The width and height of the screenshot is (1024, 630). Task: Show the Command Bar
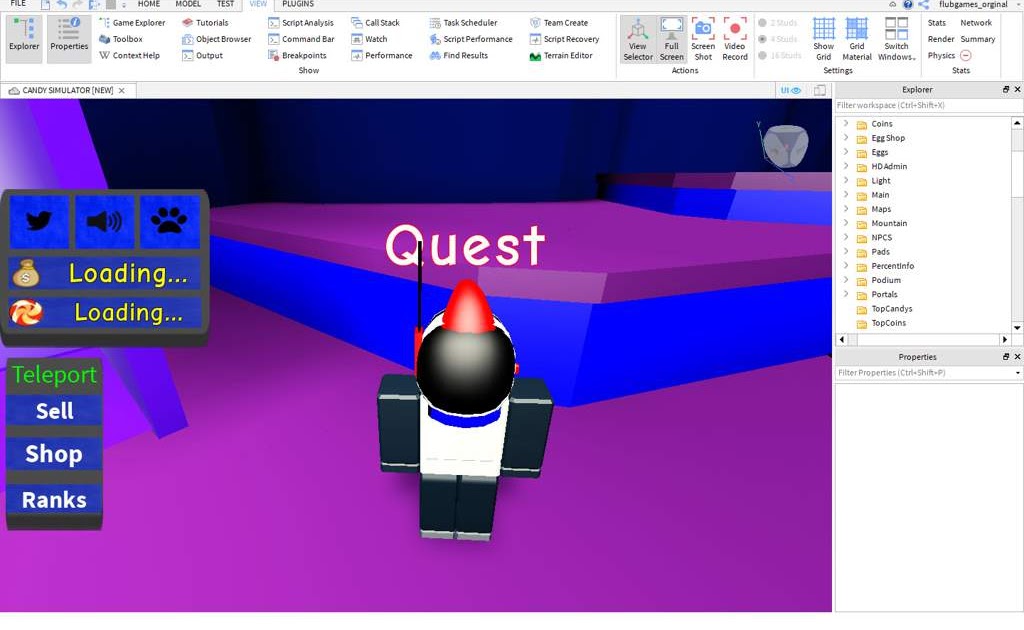coord(301,39)
